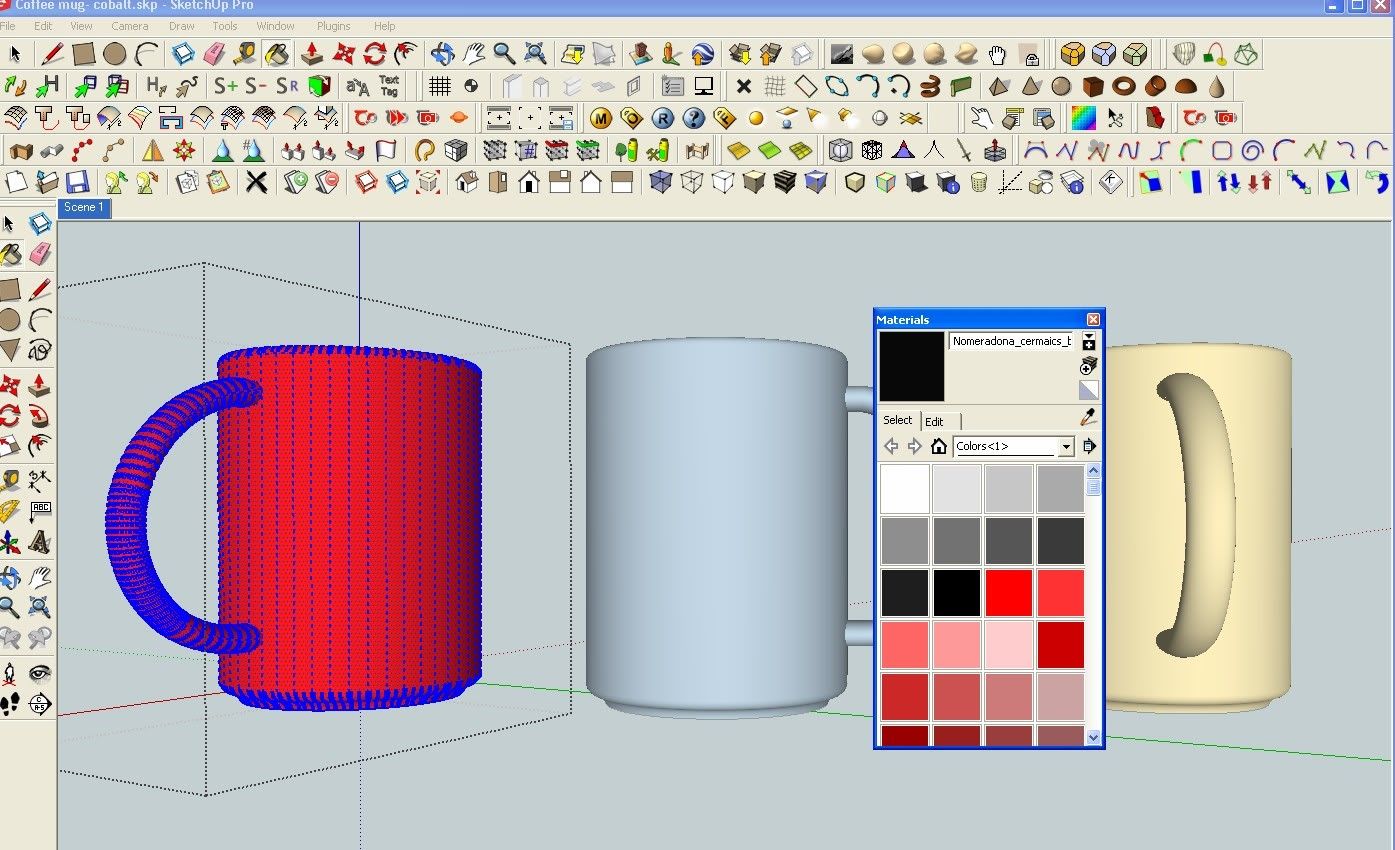The height and width of the screenshot is (850, 1395).
Task: Select the Tape Measure tool in top toolbar
Action: [246, 54]
